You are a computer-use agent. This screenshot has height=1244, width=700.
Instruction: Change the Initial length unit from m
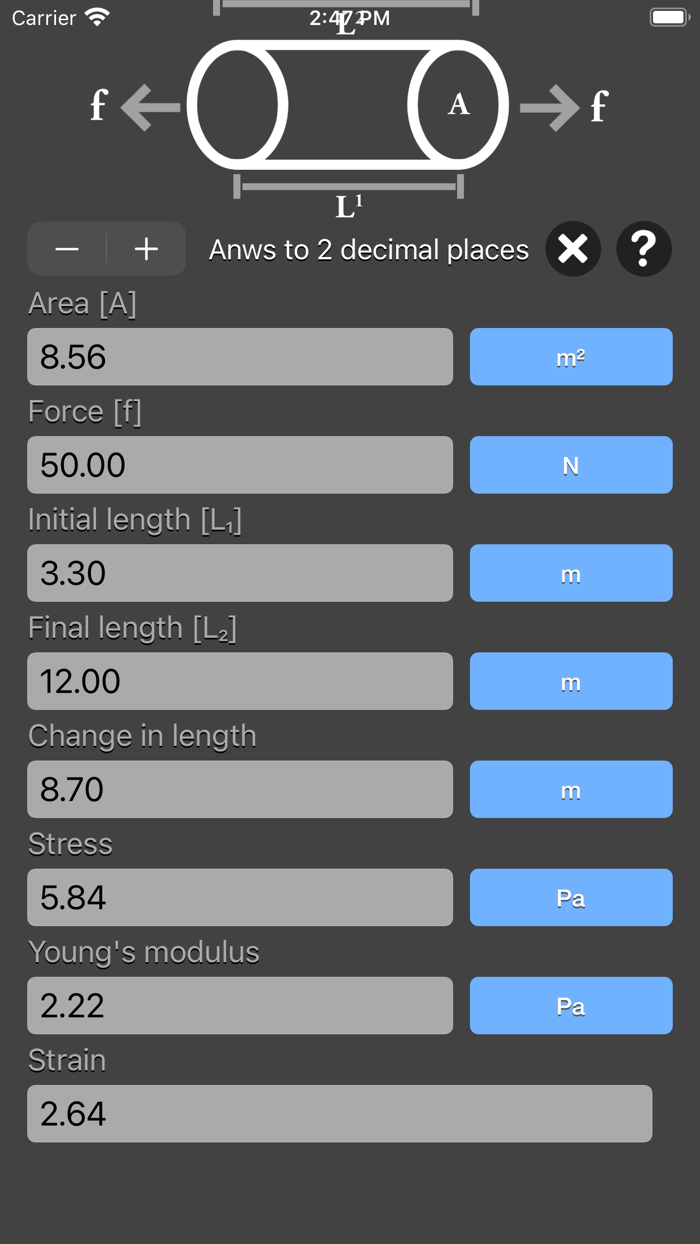point(571,573)
